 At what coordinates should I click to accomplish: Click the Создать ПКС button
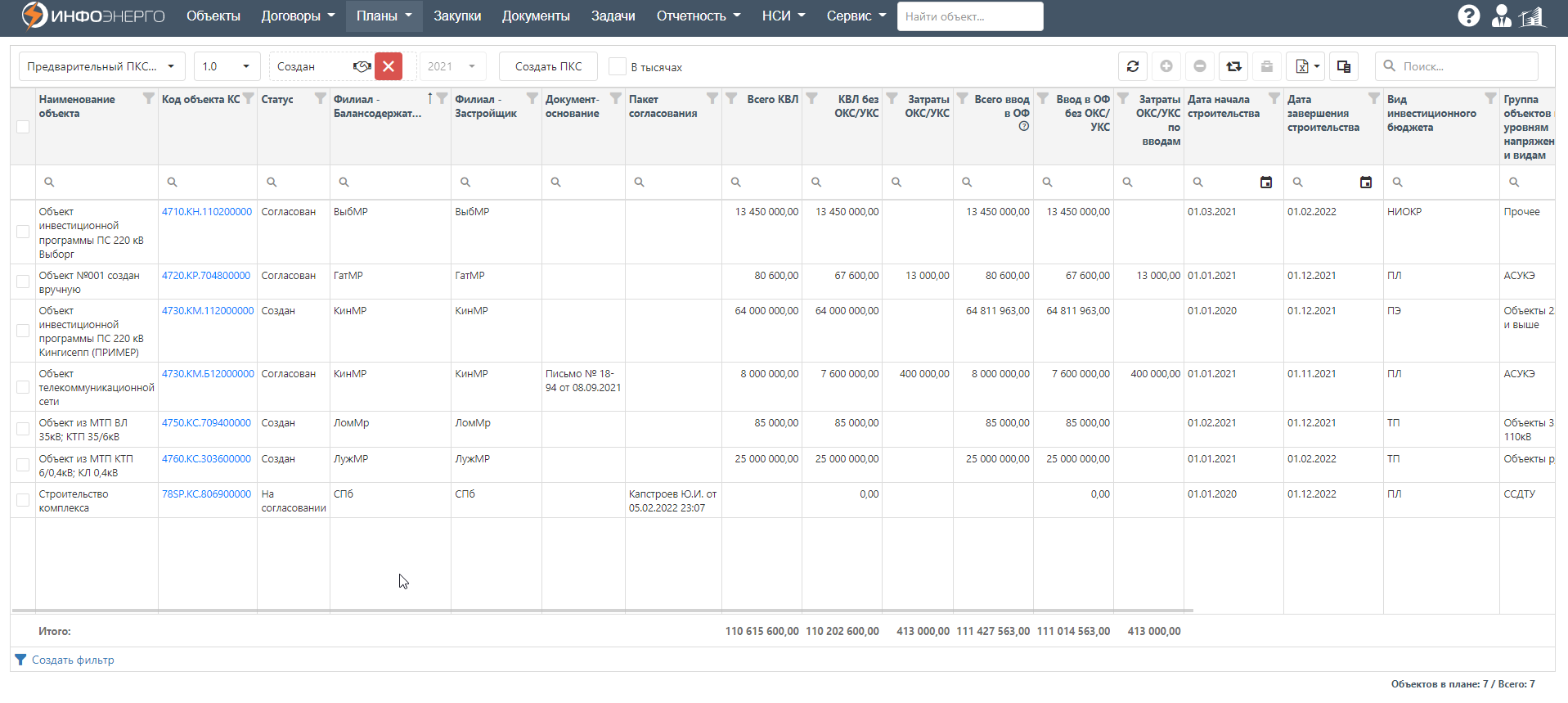pyautogui.click(x=548, y=66)
